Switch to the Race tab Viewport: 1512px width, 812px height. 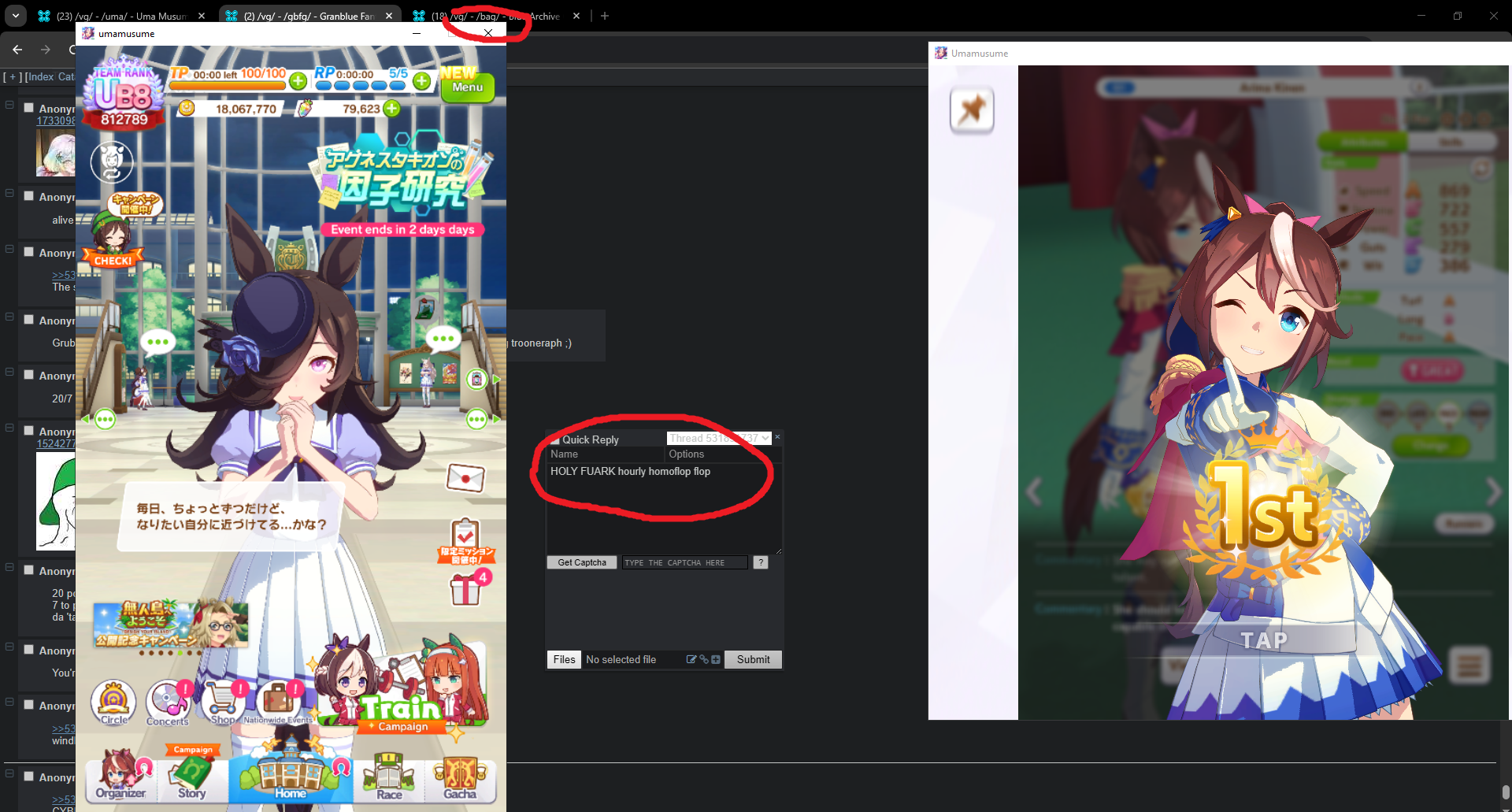(x=389, y=777)
